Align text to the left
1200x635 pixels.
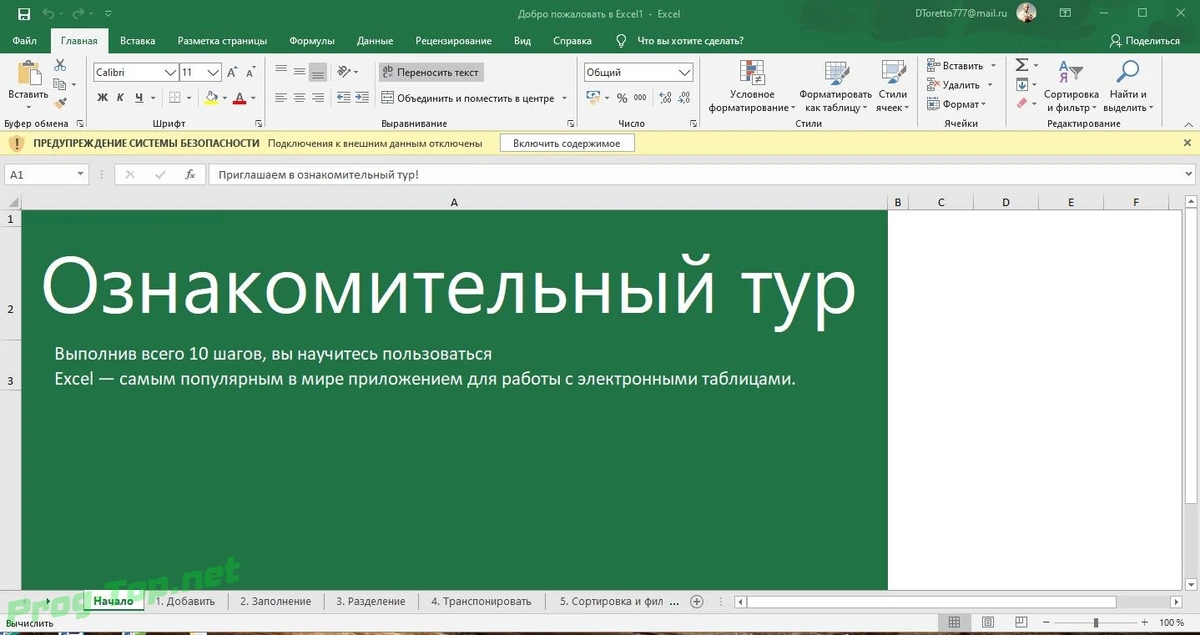click(281, 98)
